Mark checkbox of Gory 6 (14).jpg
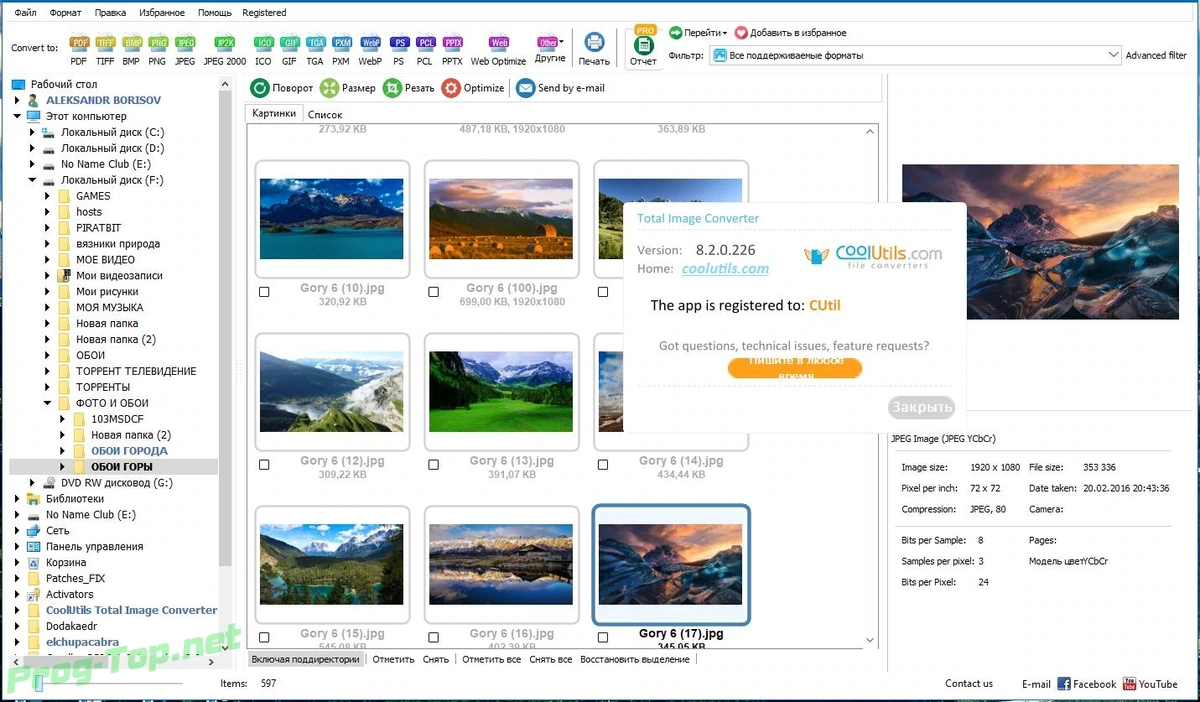This screenshot has height=702, width=1200. coord(602,464)
